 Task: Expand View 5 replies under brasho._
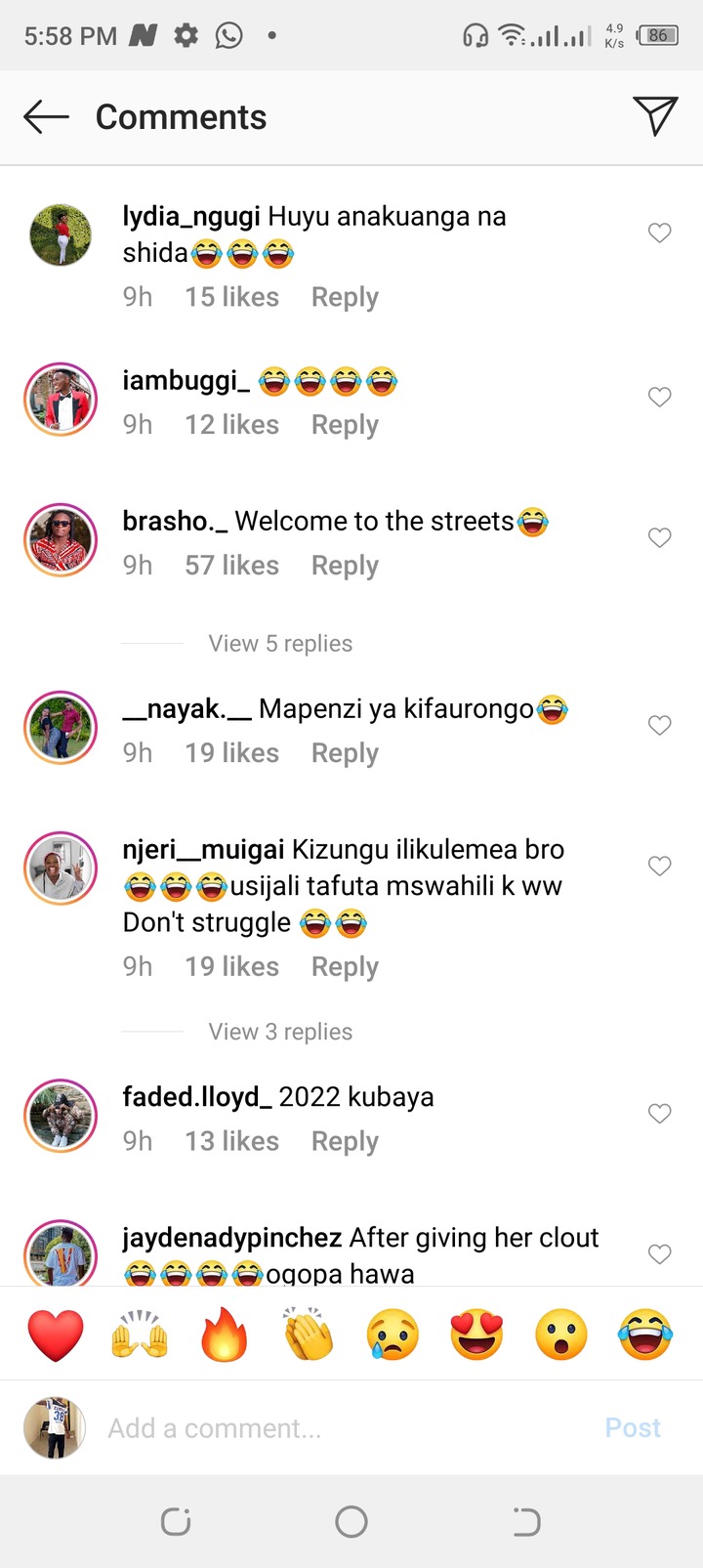pos(280,644)
